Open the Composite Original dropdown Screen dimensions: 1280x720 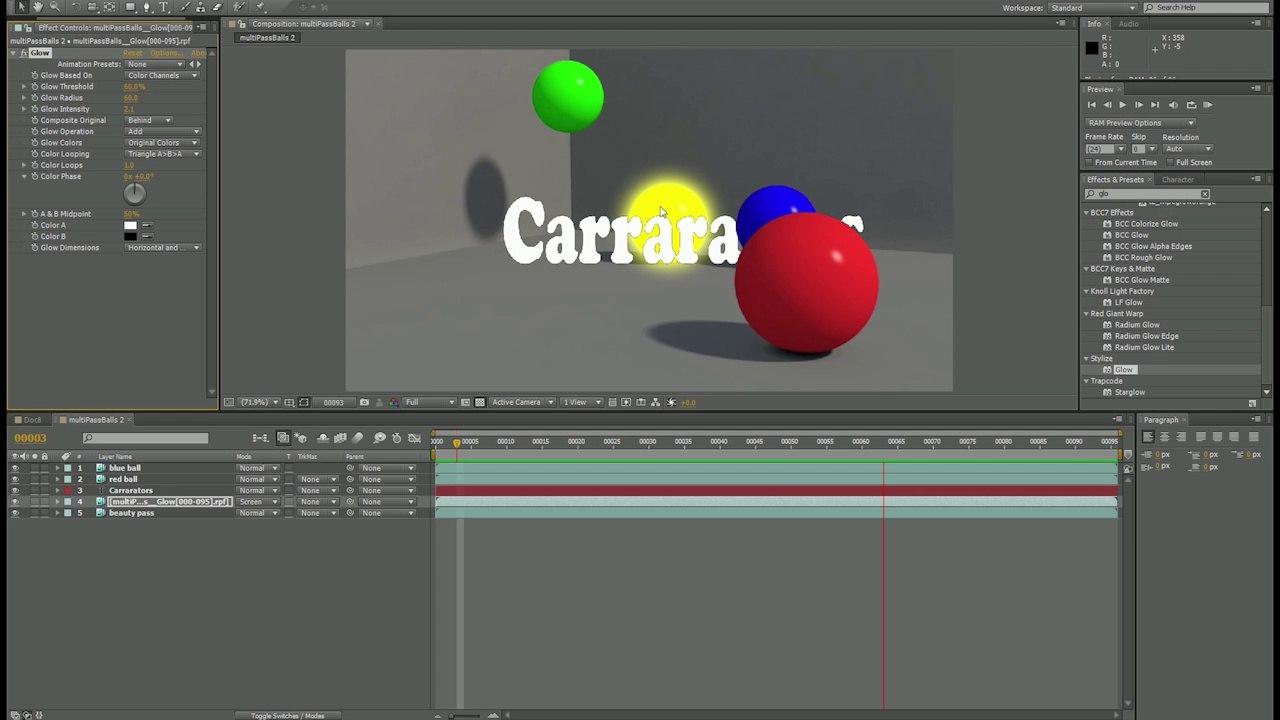[149, 121]
